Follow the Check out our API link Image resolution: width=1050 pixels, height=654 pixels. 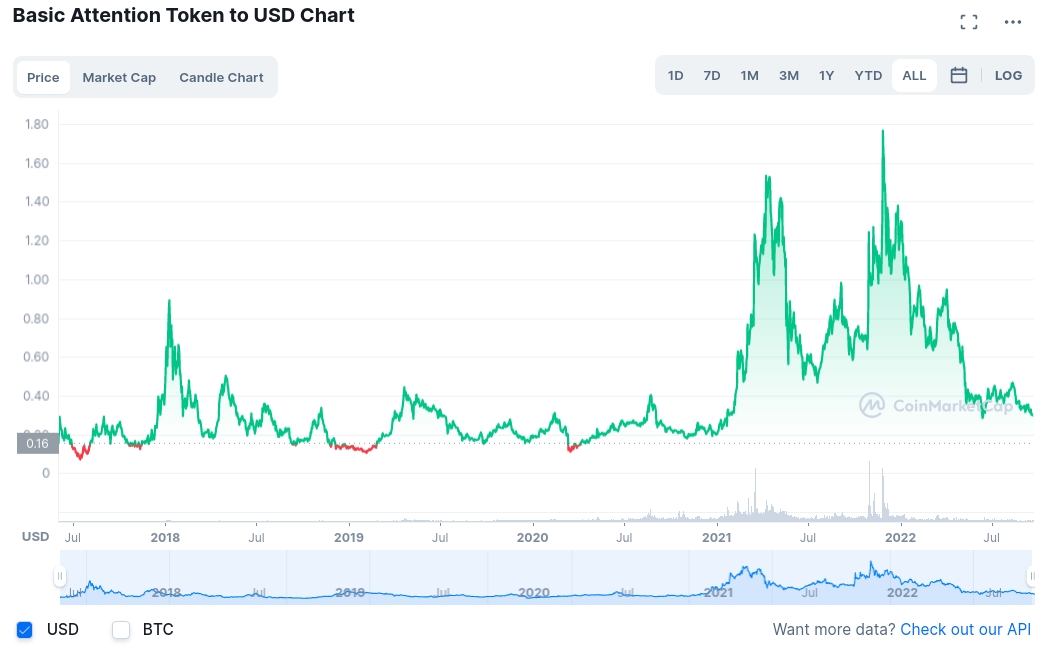coord(966,629)
